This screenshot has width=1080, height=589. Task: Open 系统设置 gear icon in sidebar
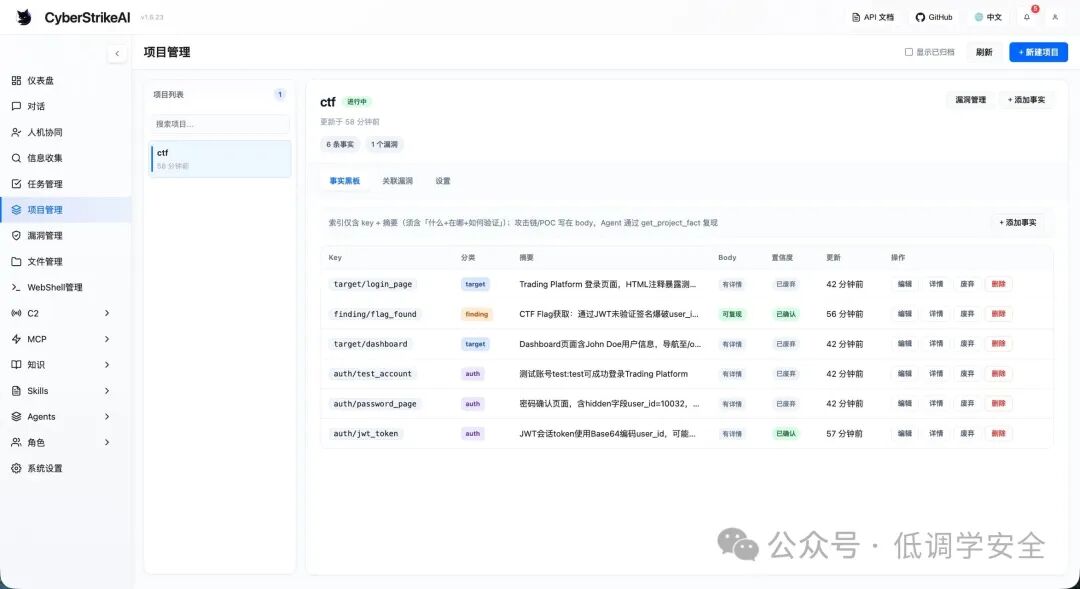(17, 468)
